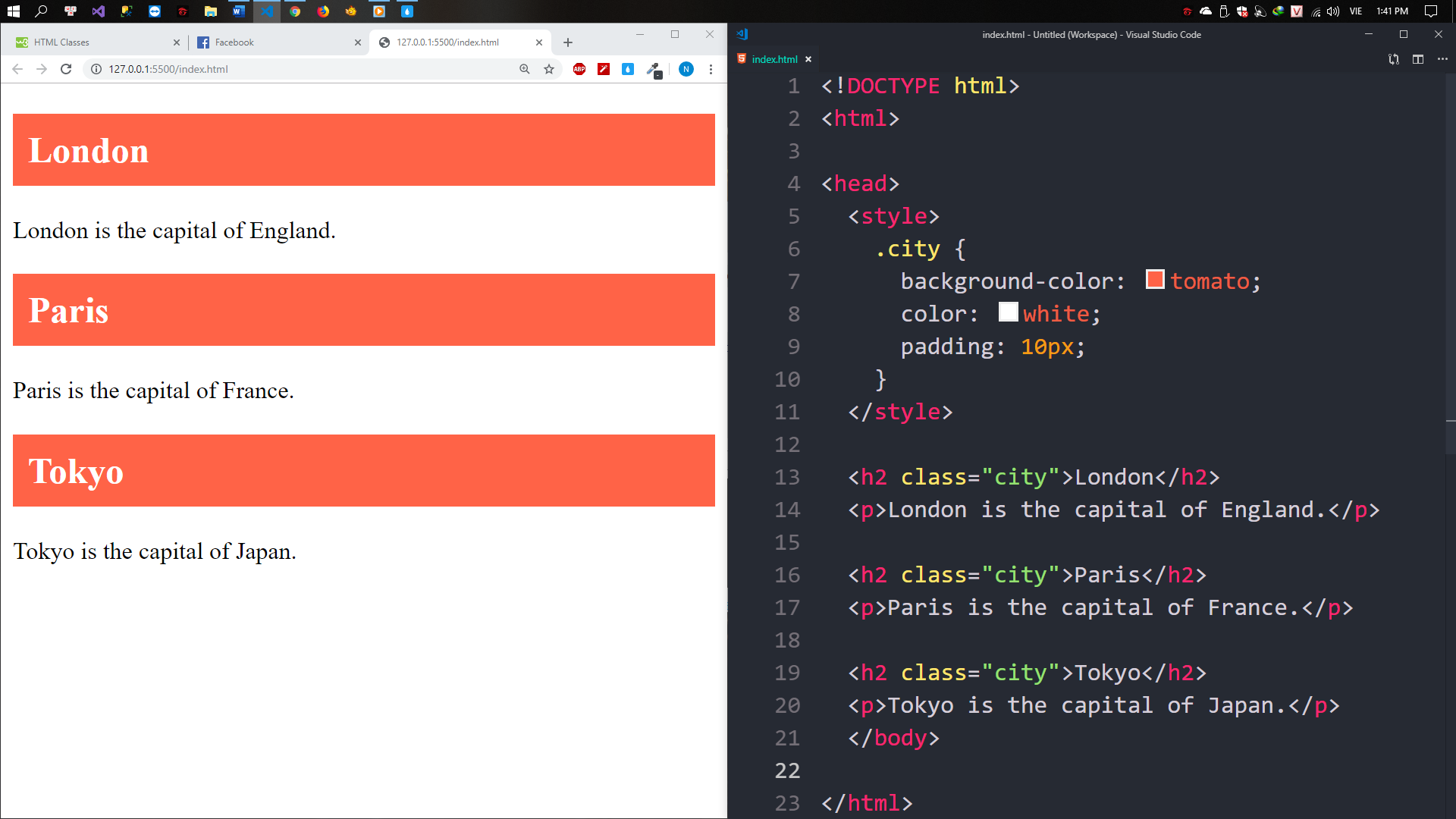Image resolution: width=1456 pixels, height=819 pixels.
Task: Open the VS Code editor More Actions menu
Action: 1442,59
